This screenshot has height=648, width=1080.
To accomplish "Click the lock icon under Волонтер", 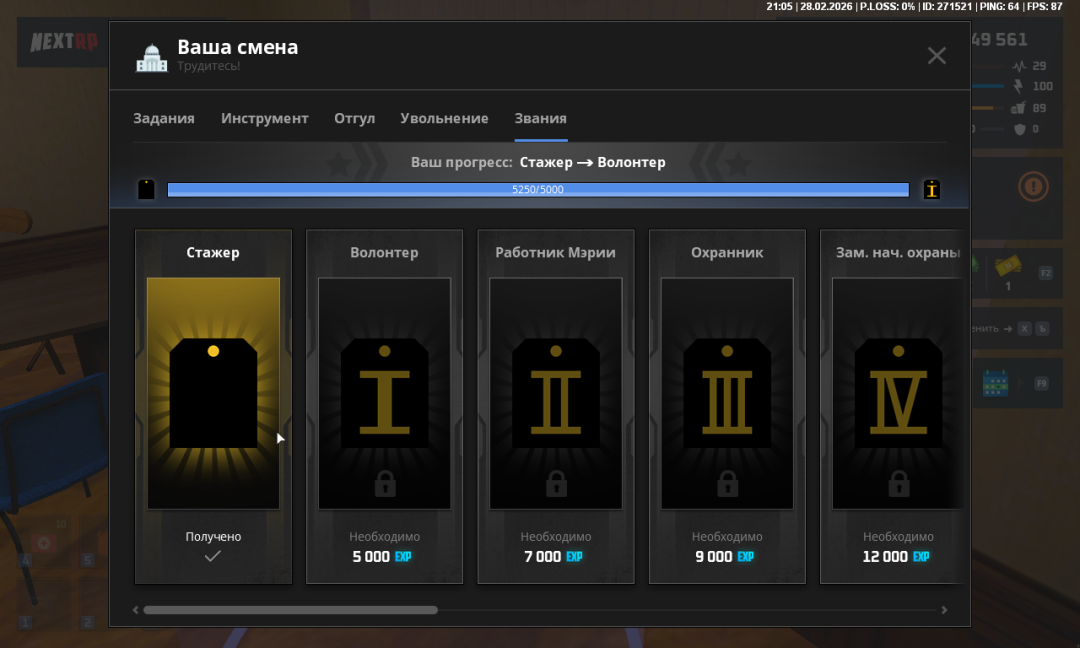I will click(x=385, y=484).
